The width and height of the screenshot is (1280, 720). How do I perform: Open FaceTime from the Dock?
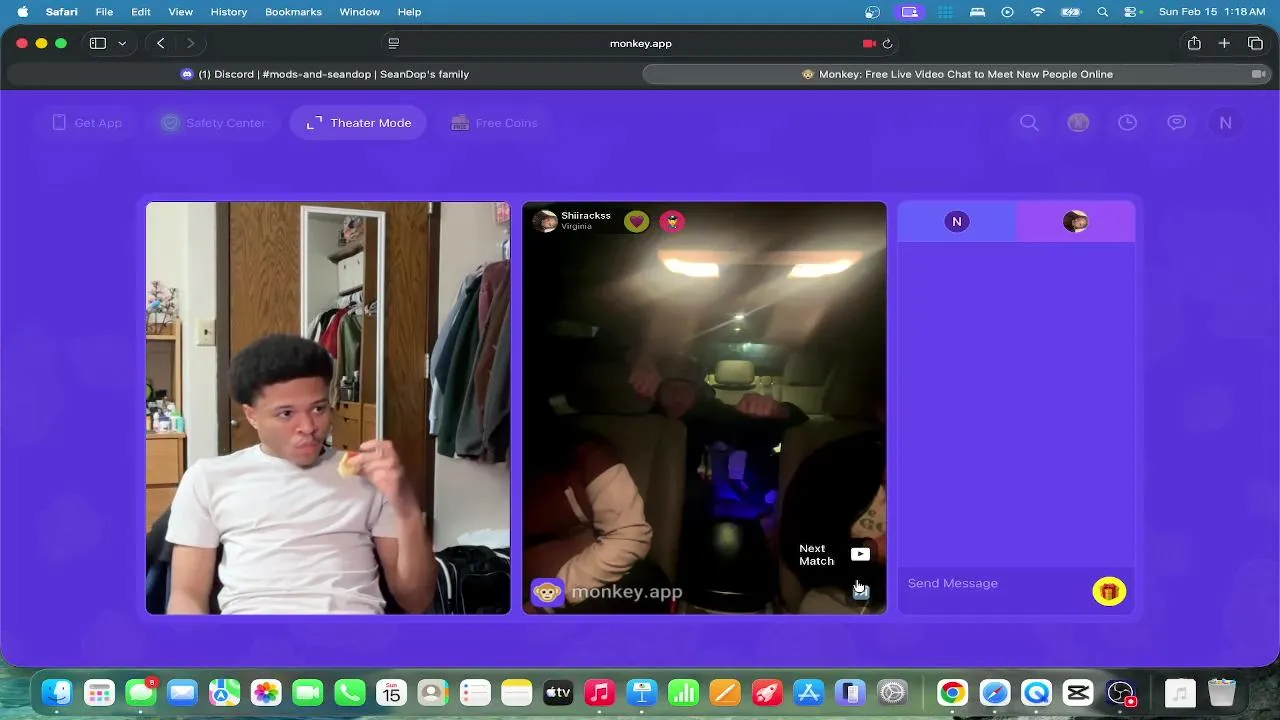pyautogui.click(x=308, y=692)
